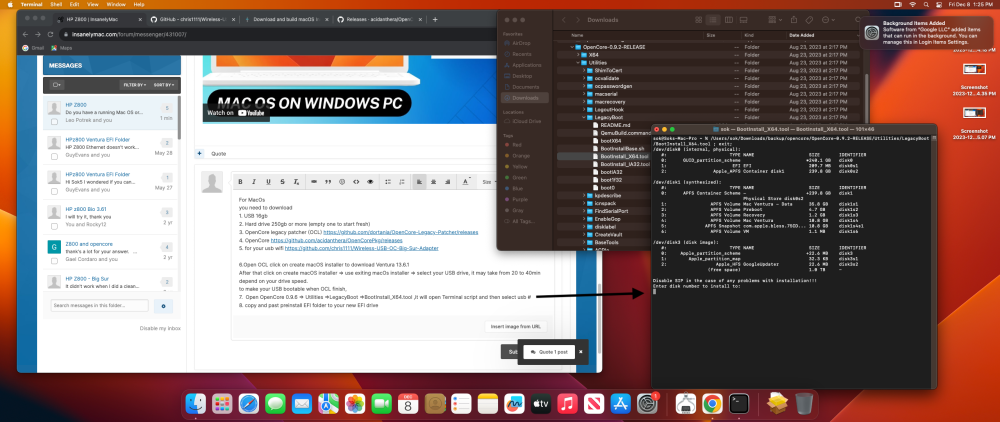1000x422 pixels.
Task: Click the tag icon in Finder toolbar
Action: (809, 20)
